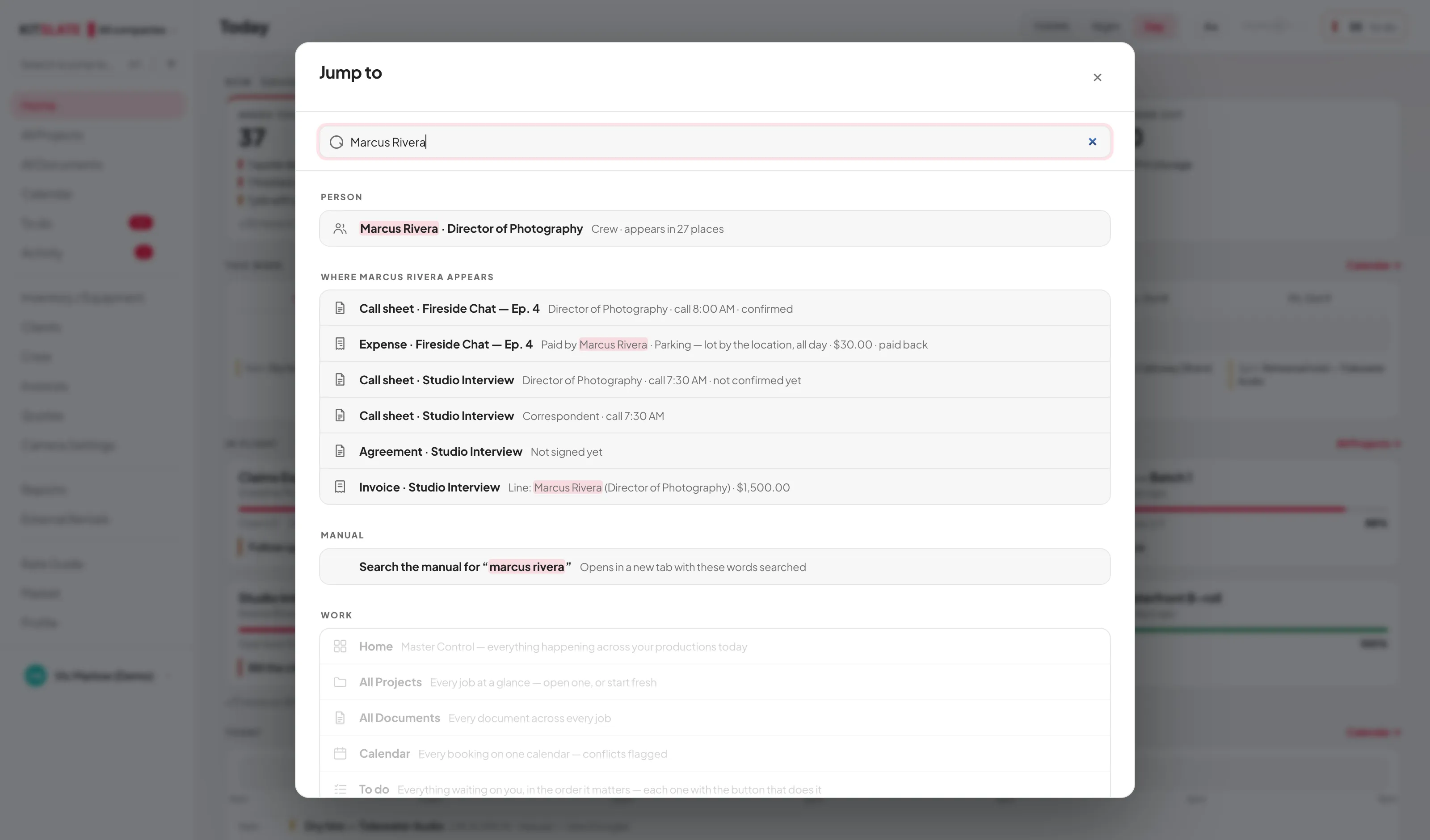Search the manual for marcus rivera

pos(715,567)
